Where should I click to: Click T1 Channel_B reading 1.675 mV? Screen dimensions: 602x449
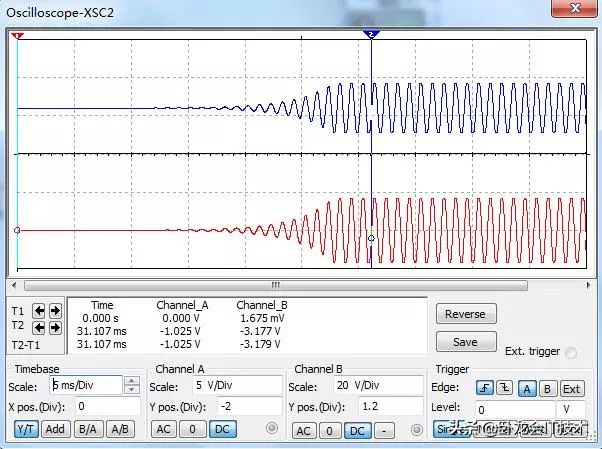(x=263, y=318)
